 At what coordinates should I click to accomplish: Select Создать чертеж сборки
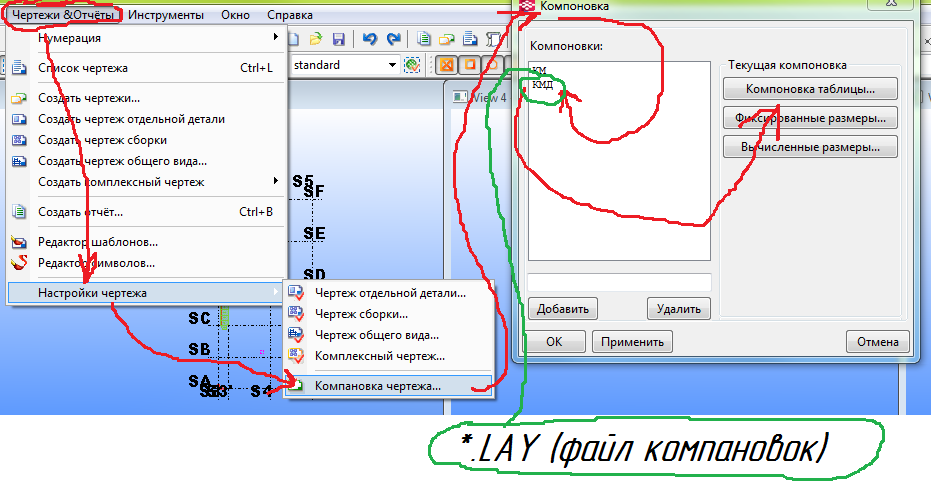point(147,140)
